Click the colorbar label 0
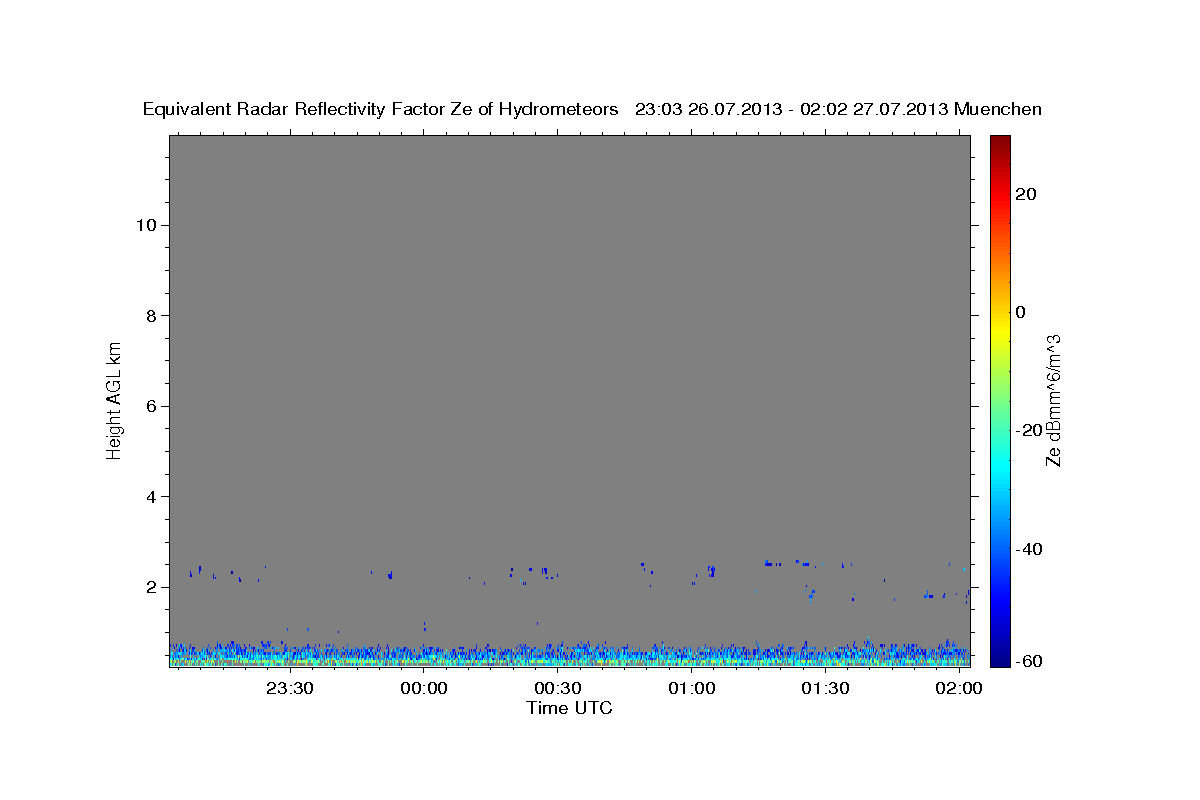This screenshot has height=800, width=1200. click(1021, 312)
